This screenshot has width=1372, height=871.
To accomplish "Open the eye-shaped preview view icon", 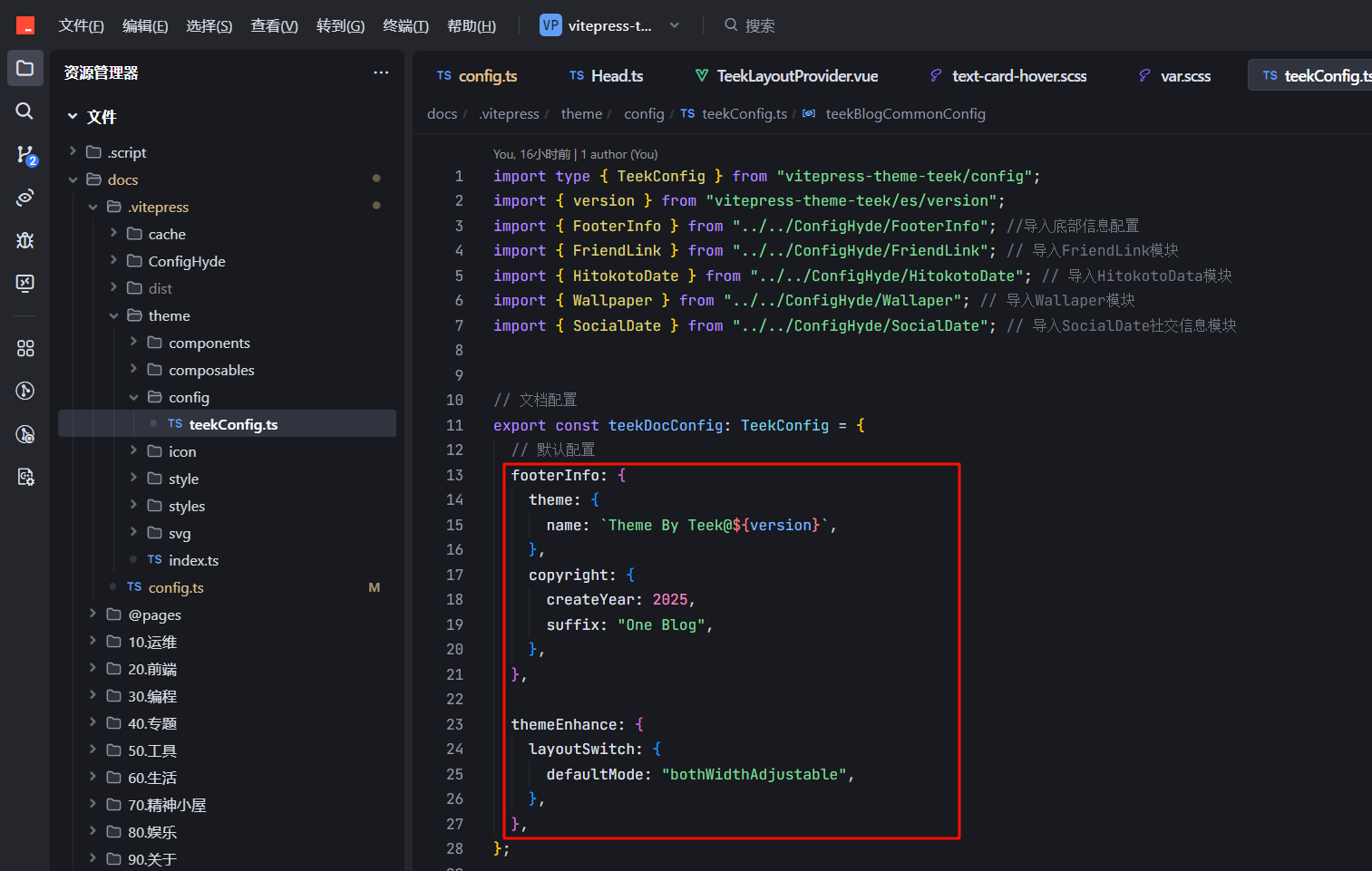I will pyautogui.click(x=25, y=197).
